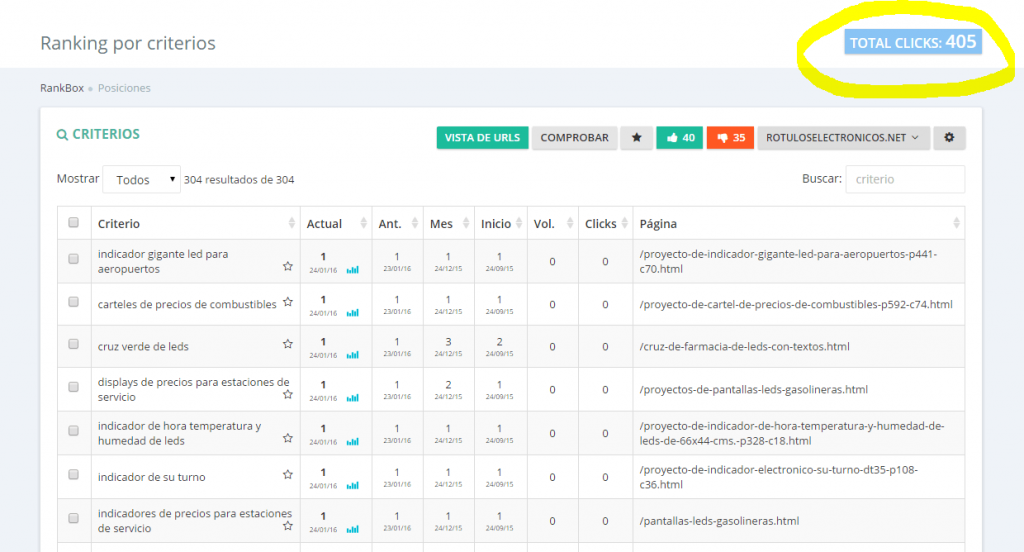This screenshot has height=552, width=1024.
Task: Click the RankBox breadcrumb link
Action: click(61, 88)
